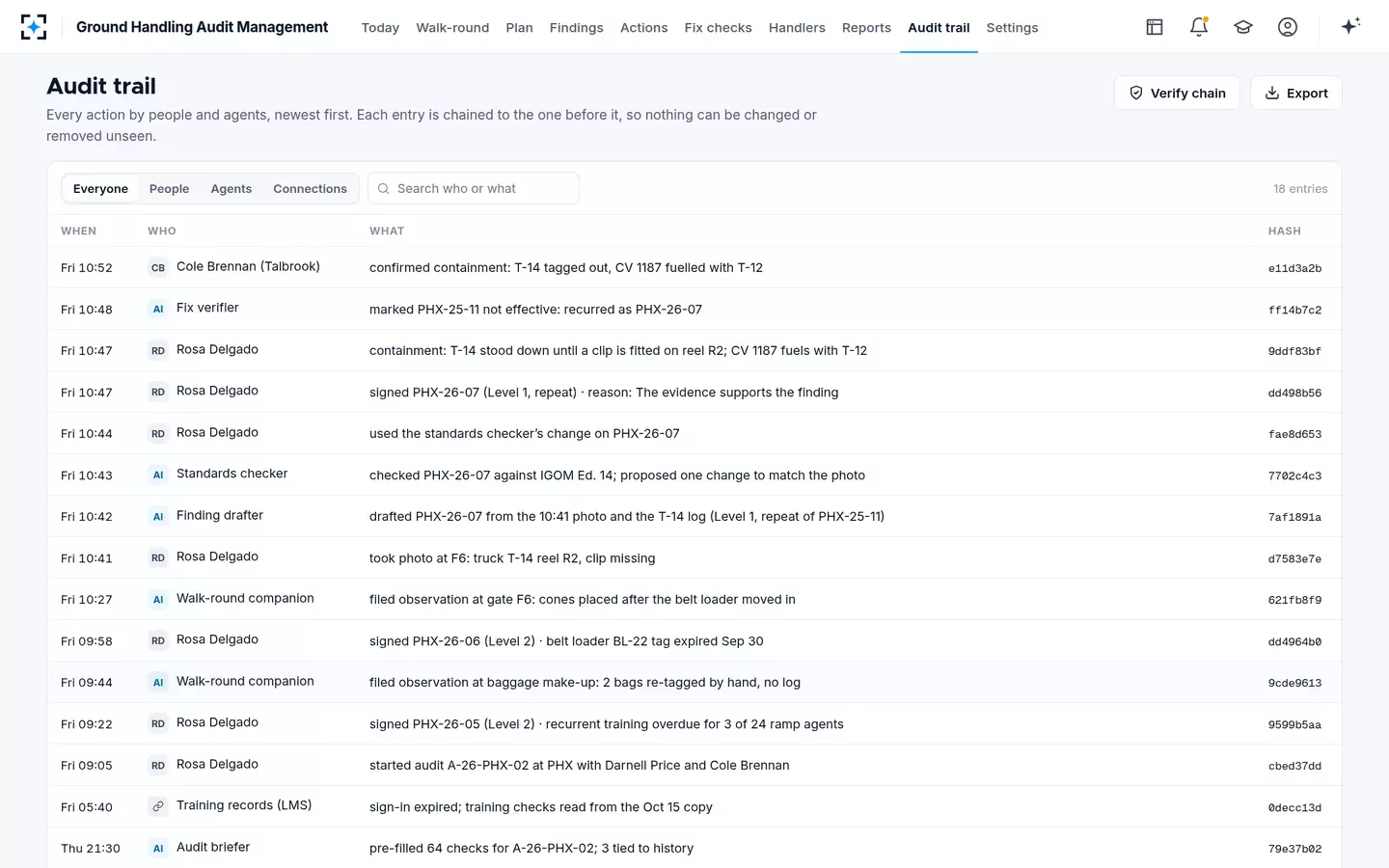Open the Settings tab
The image size is (1389, 868).
click(1012, 28)
